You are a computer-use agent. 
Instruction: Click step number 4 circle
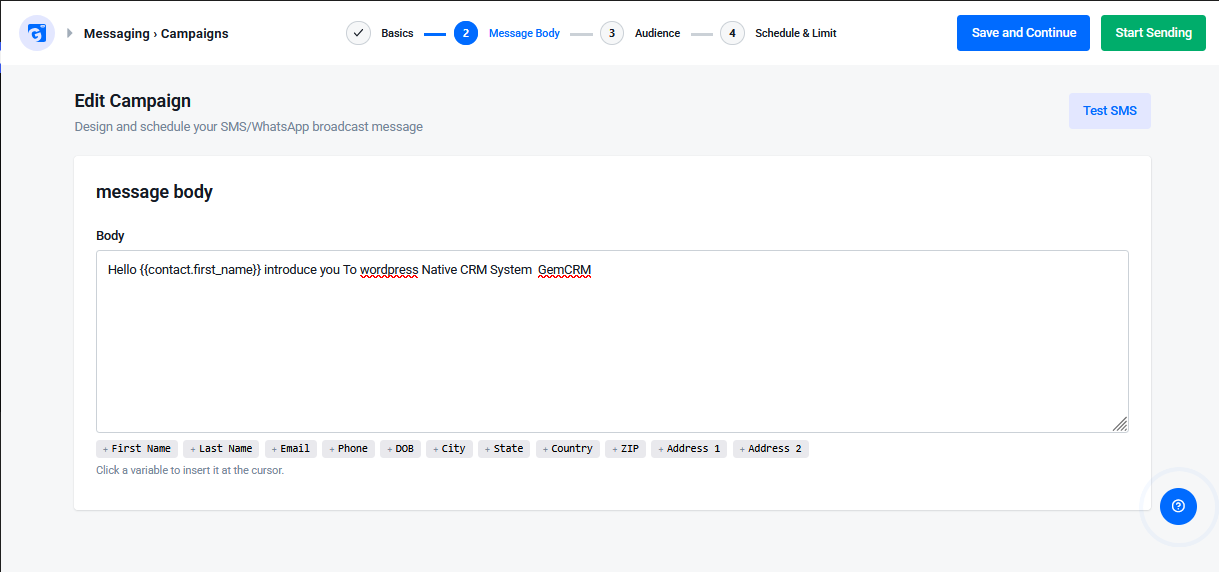pyautogui.click(x=732, y=33)
